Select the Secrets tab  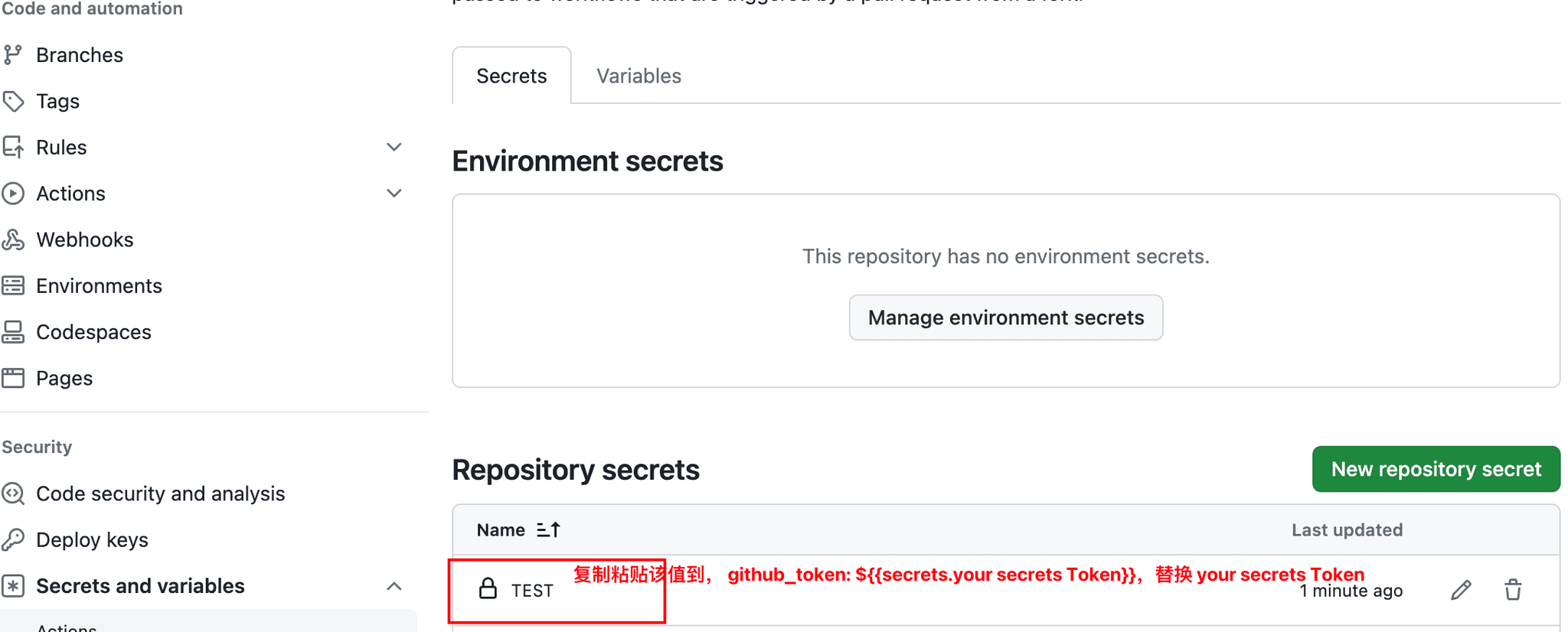(511, 76)
